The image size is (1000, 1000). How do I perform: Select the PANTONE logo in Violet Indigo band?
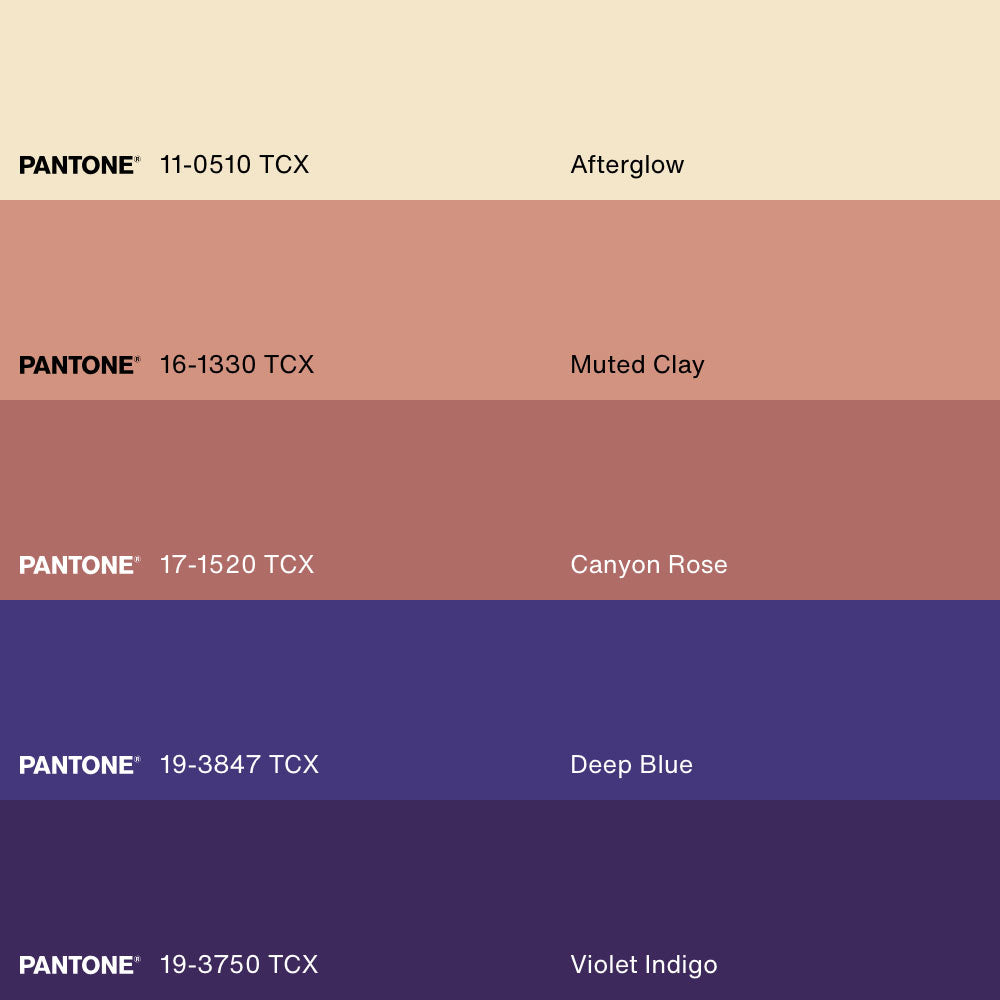point(79,965)
